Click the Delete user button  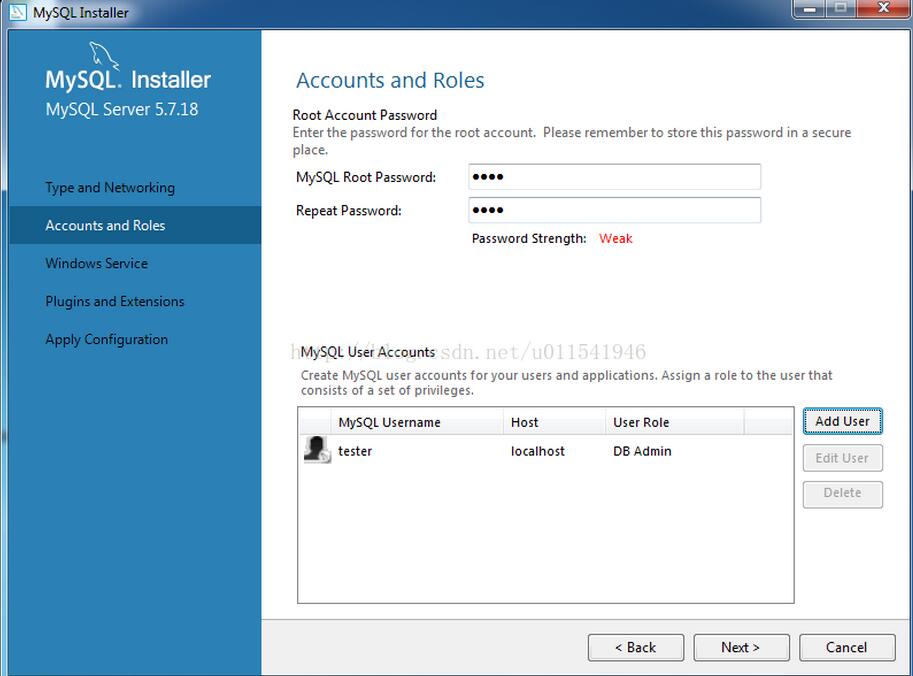(842, 493)
